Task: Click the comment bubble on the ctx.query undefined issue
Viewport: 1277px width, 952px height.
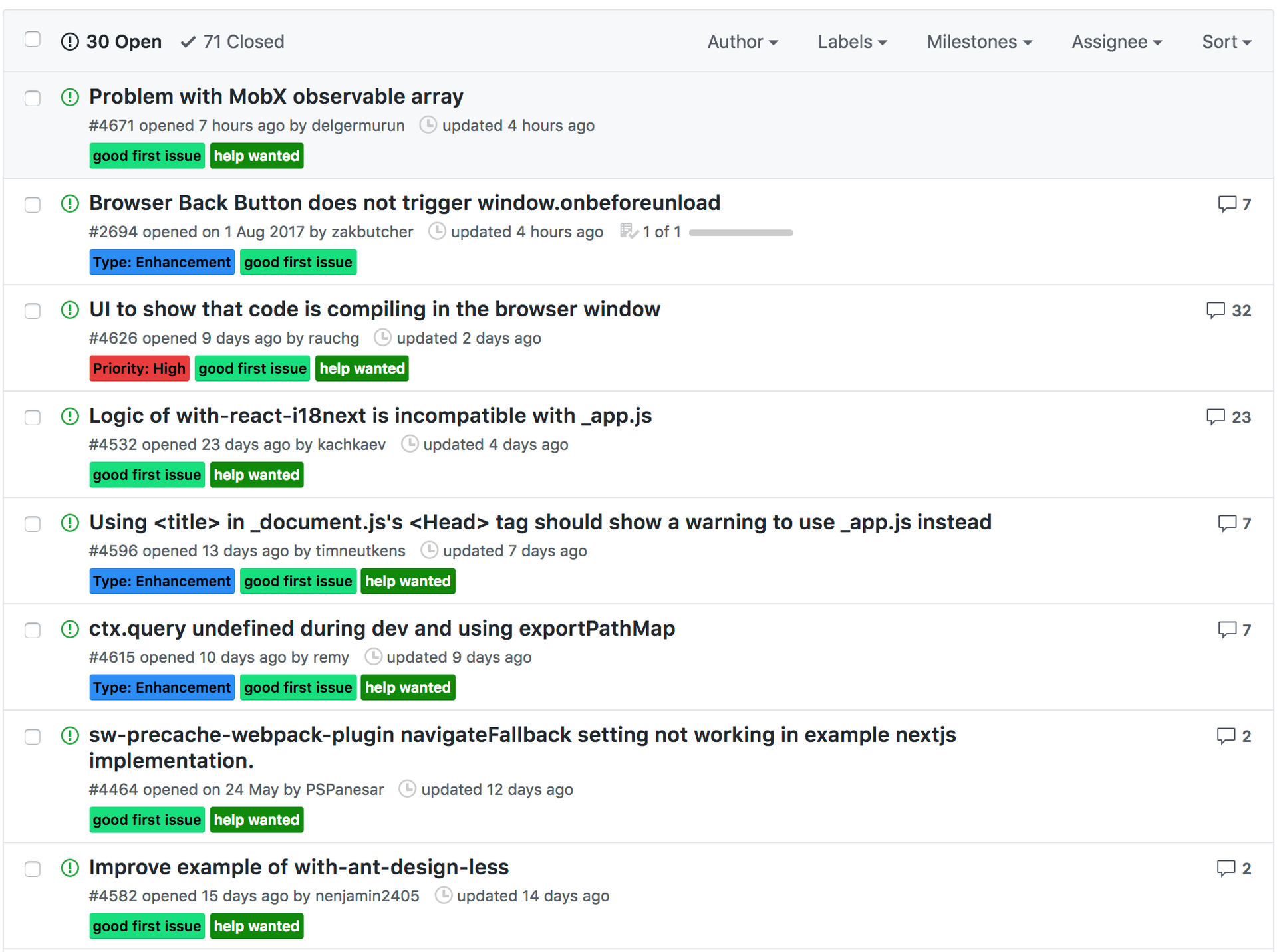Action: coord(1227,630)
